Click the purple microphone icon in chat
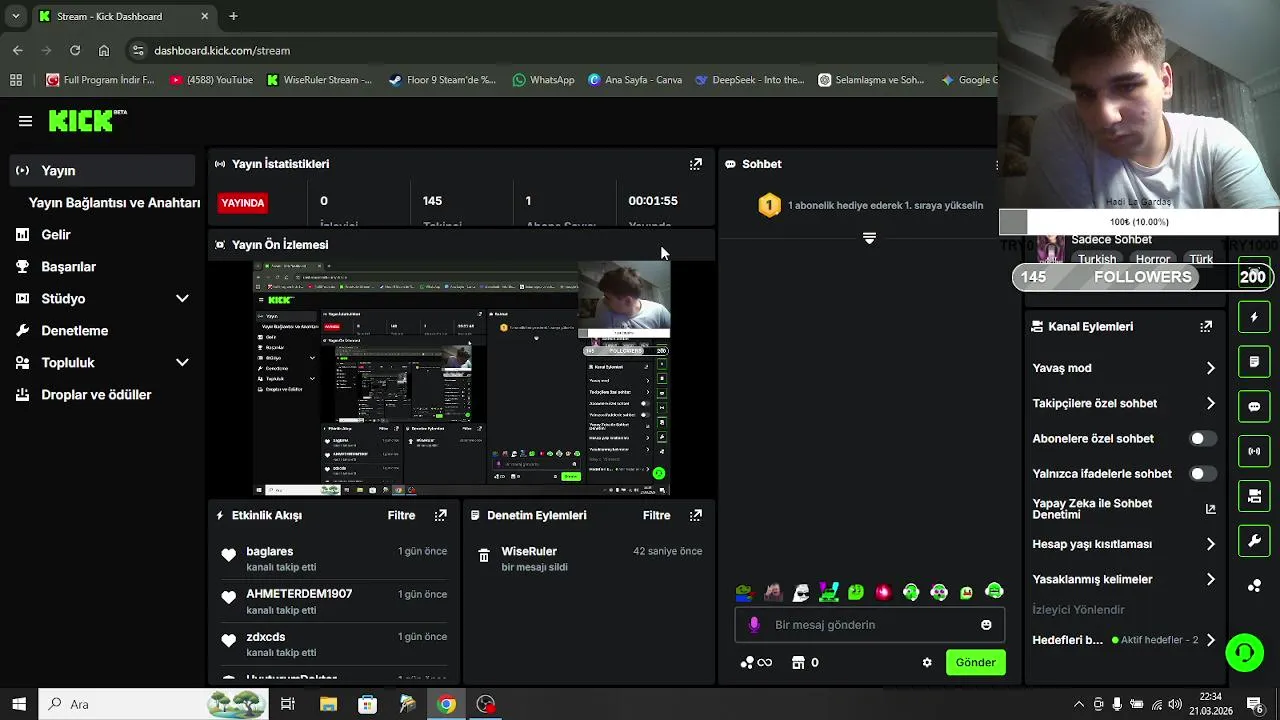This screenshot has height=720, width=1280. click(754, 625)
